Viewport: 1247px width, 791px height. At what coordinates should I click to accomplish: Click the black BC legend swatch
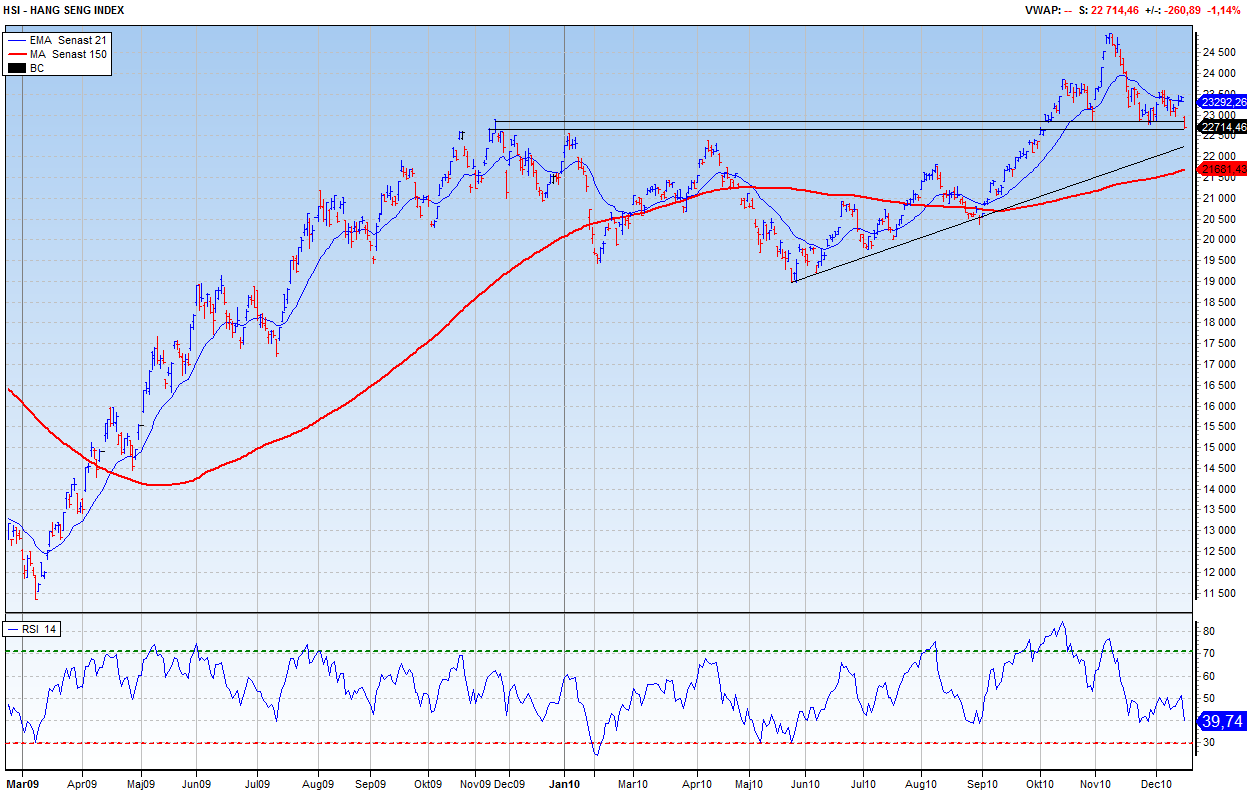16,68
